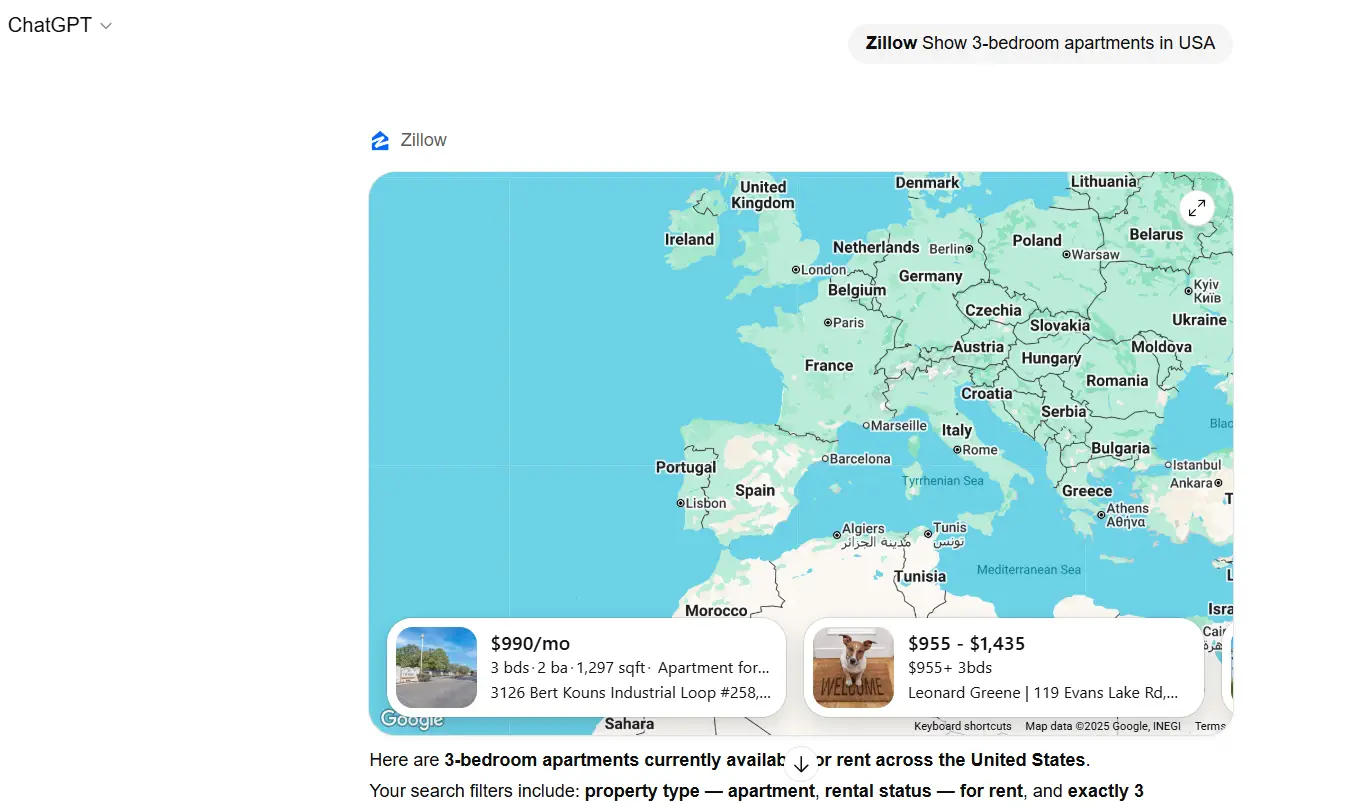Image resolution: width=1366 pixels, height=808 pixels.
Task: Click the Zillow app name beside the logo
Action: pos(423,140)
